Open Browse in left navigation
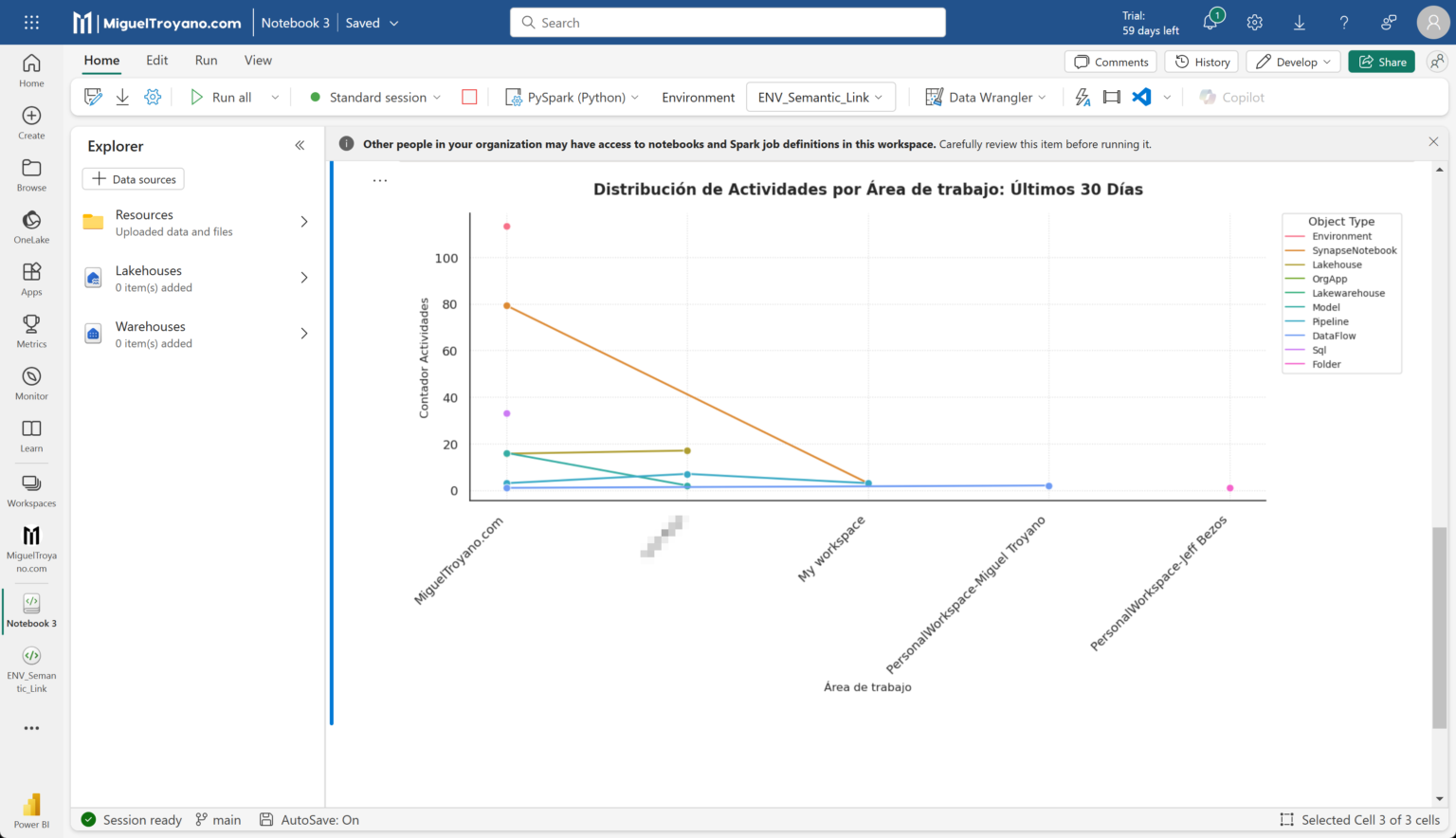1456x838 pixels. point(31,174)
